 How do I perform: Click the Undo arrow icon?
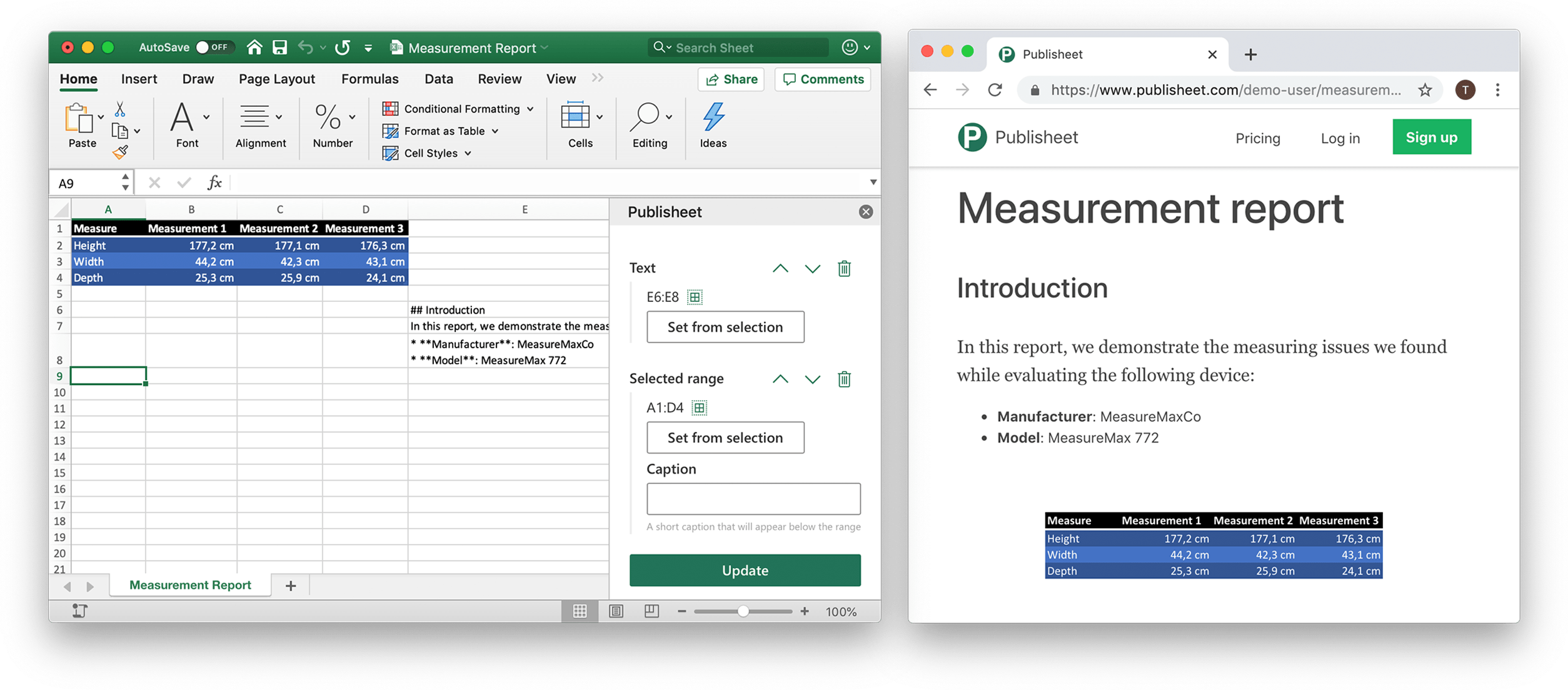[x=305, y=47]
